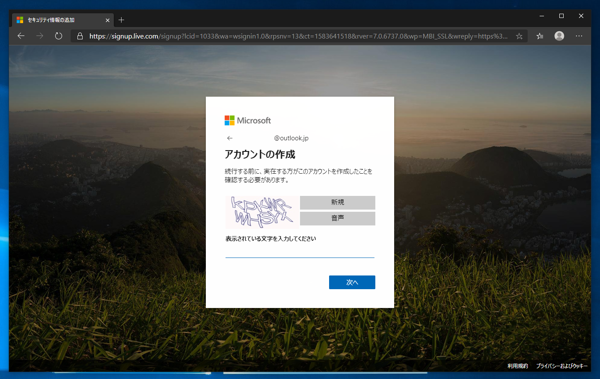
Task: Open a new tab with plus icon
Action: [121, 20]
